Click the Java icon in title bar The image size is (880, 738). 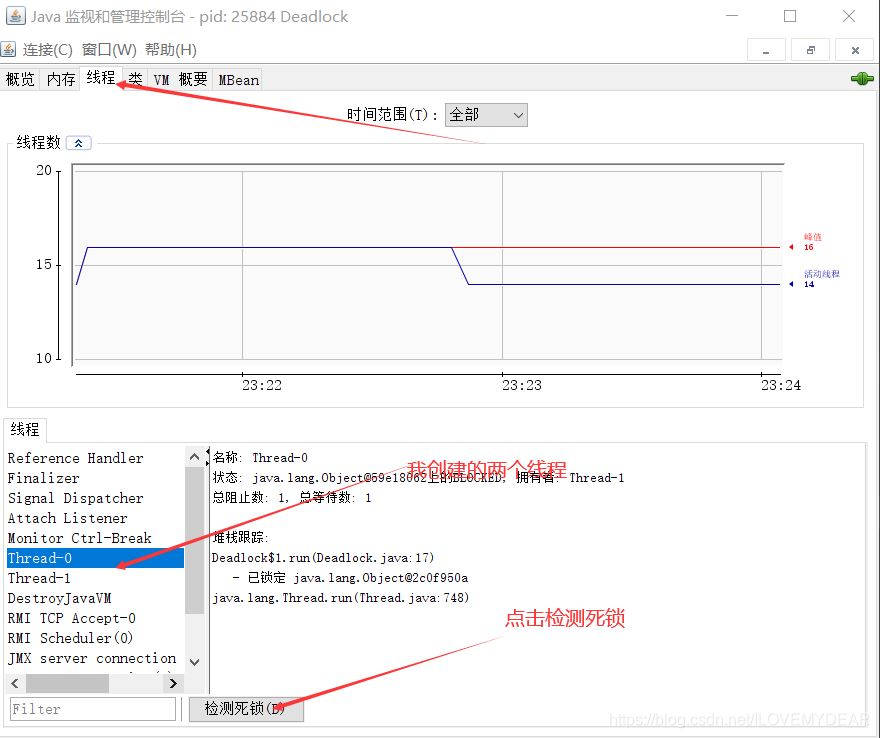point(15,16)
